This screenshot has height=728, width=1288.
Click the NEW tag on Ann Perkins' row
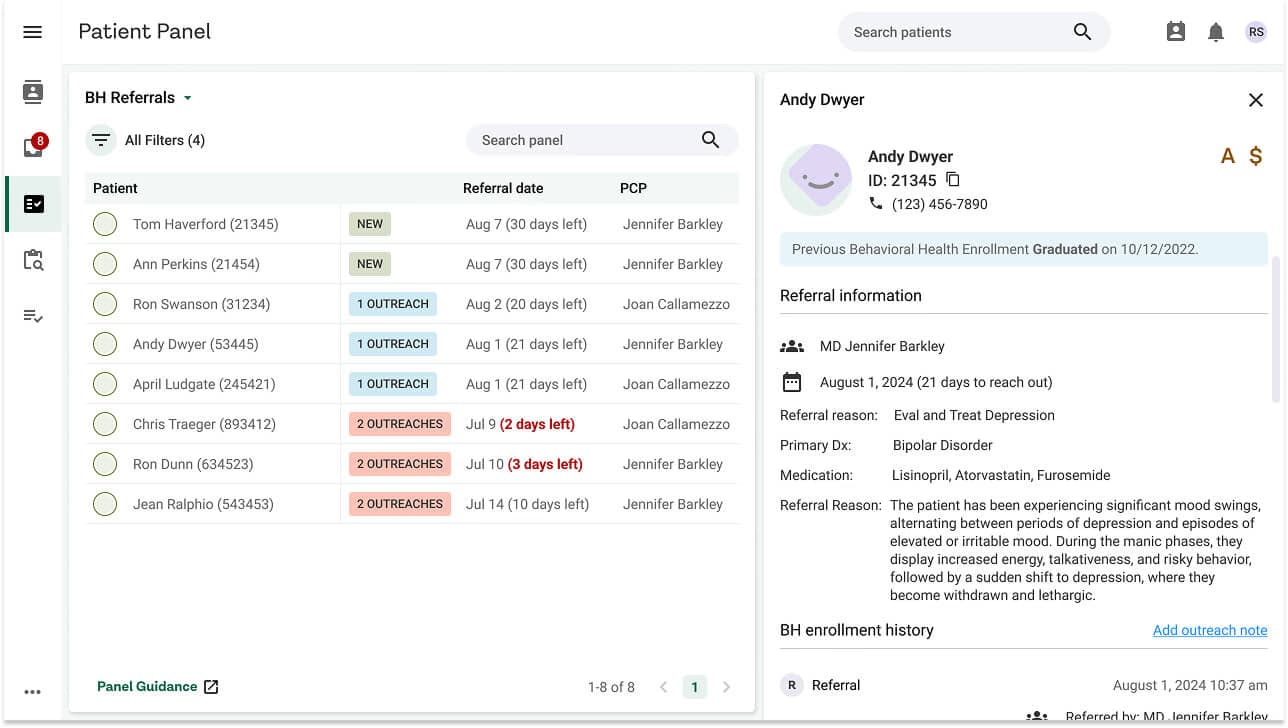(x=370, y=264)
